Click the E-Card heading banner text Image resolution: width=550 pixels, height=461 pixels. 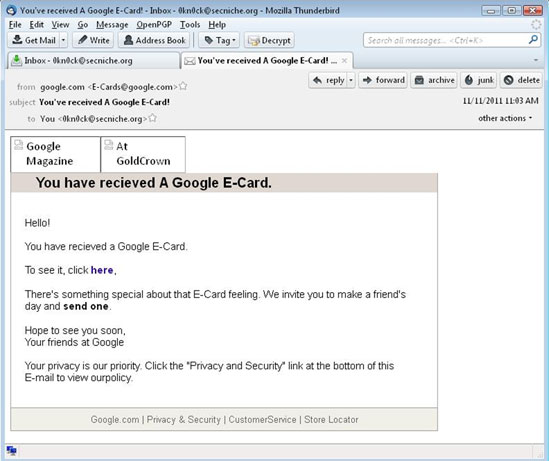click(x=154, y=183)
